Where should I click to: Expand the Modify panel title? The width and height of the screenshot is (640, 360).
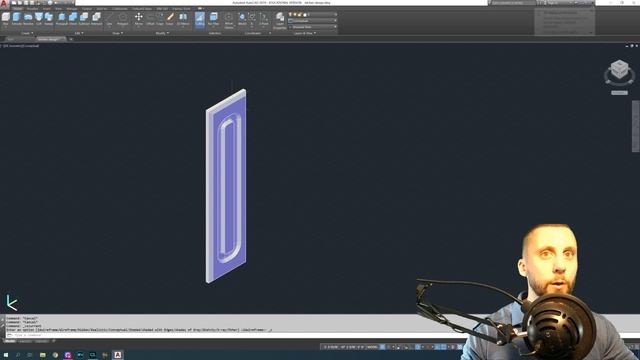(162, 33)
